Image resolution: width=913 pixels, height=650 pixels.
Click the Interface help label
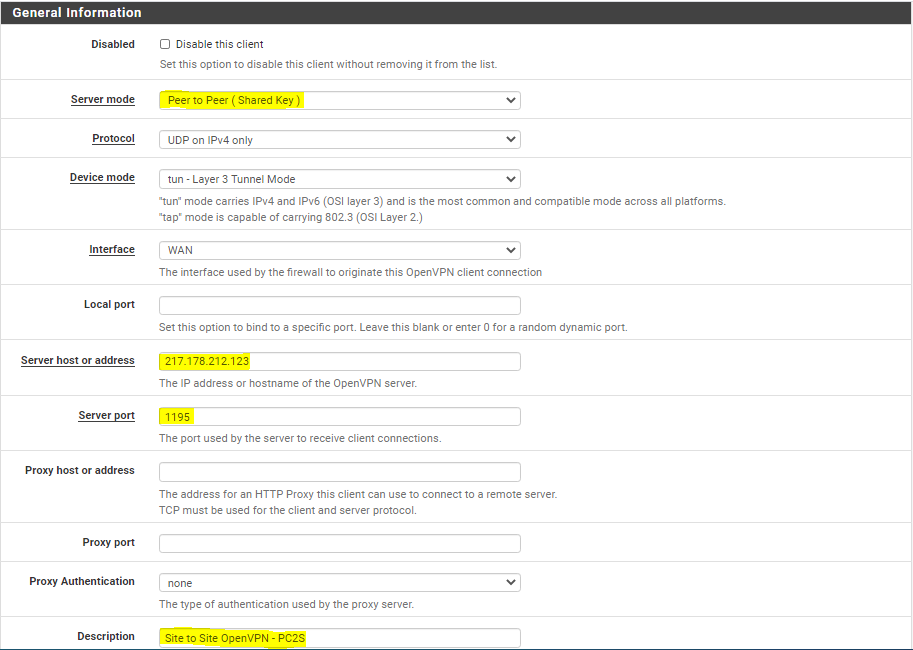tap(112, 249)
